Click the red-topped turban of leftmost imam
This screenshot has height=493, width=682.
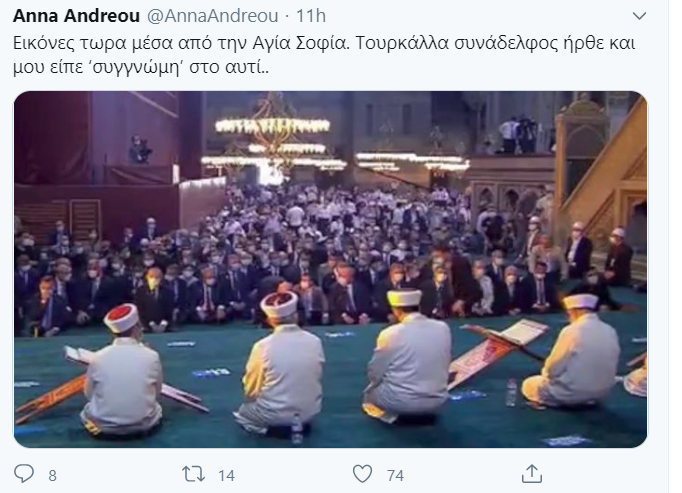(121, 318)
